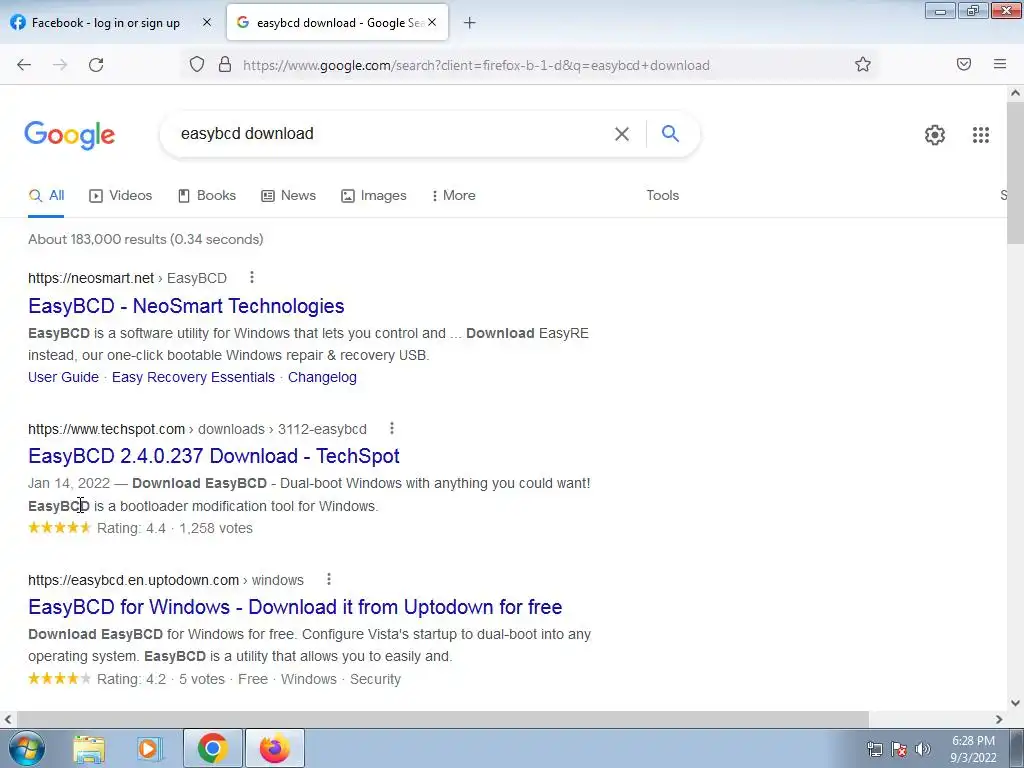Click the scroll down arrow
The image size is (1024, 768).
click(x=1015, y=703)
